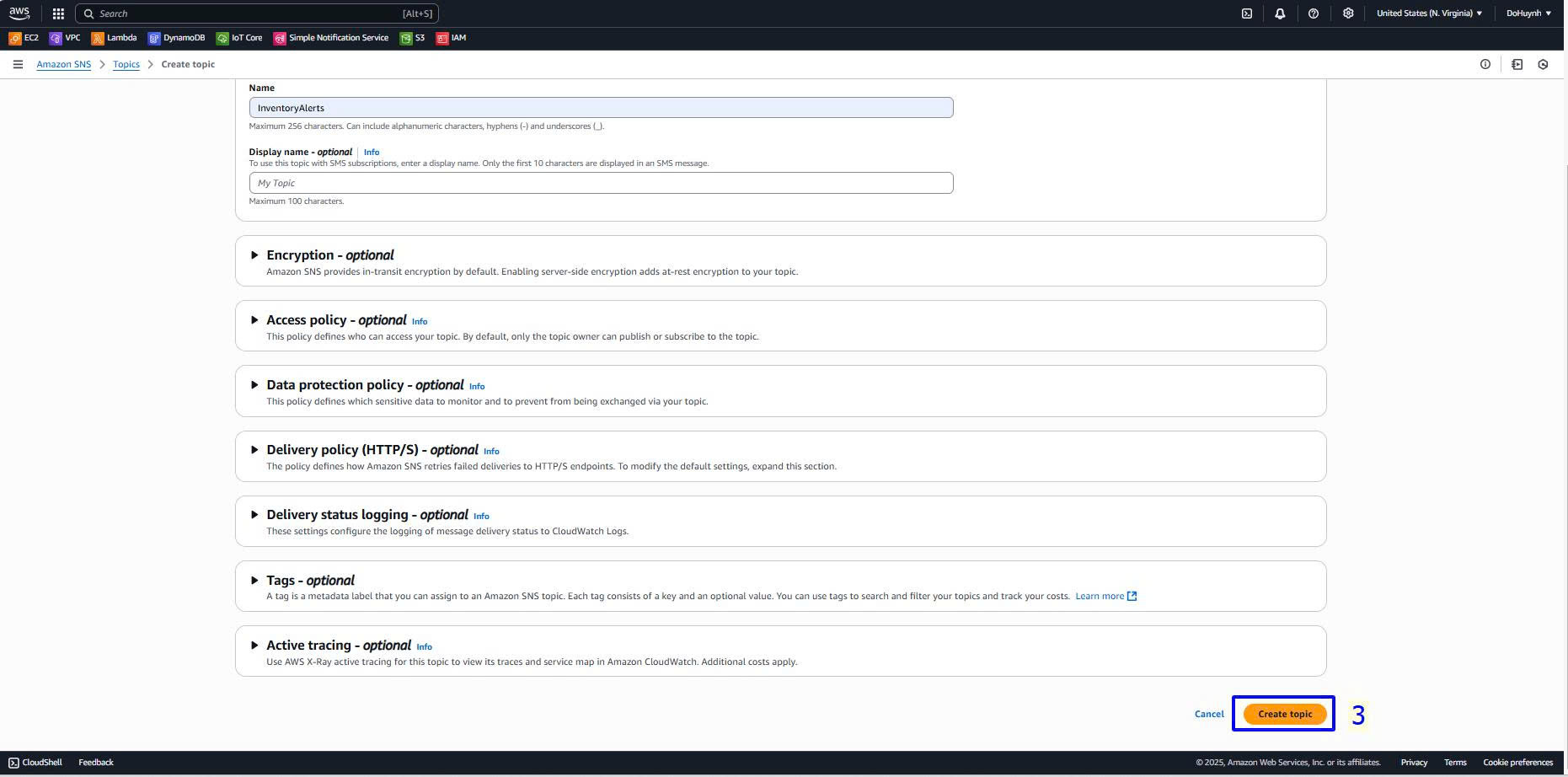Open the AWS services grid menu
Viewport: 1568px width, 777px height.
(x=58, y=13)
